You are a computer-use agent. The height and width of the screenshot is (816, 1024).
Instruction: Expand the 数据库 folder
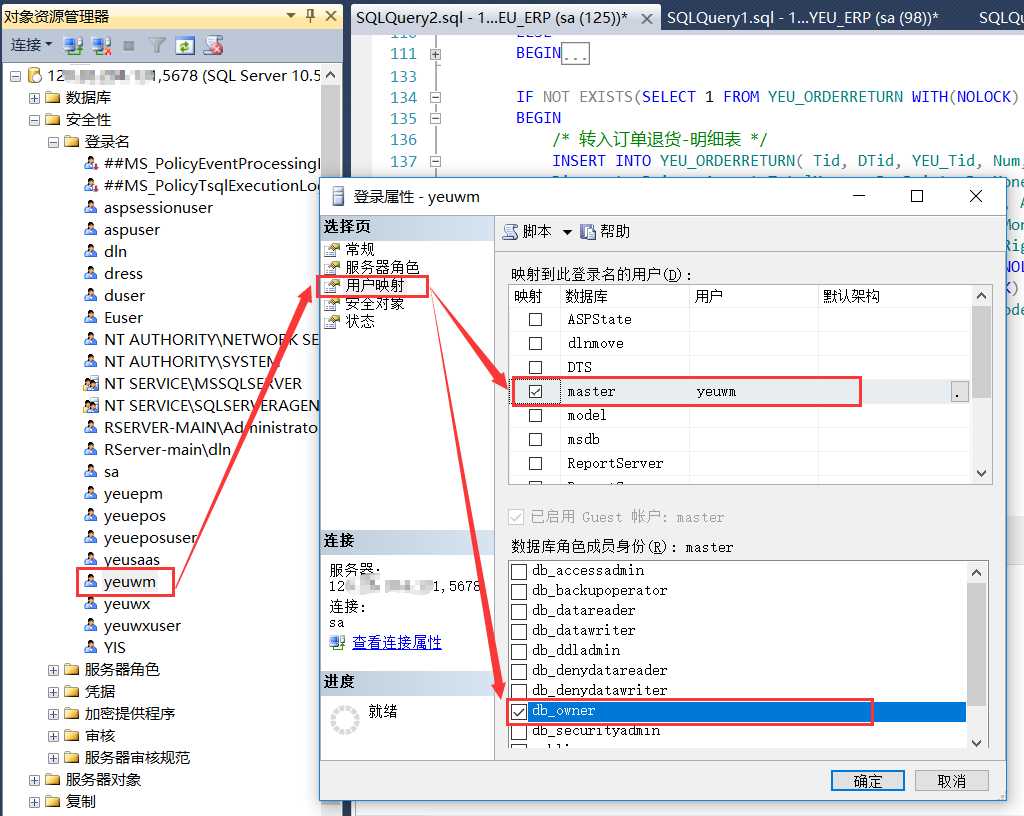click(35, 99)
